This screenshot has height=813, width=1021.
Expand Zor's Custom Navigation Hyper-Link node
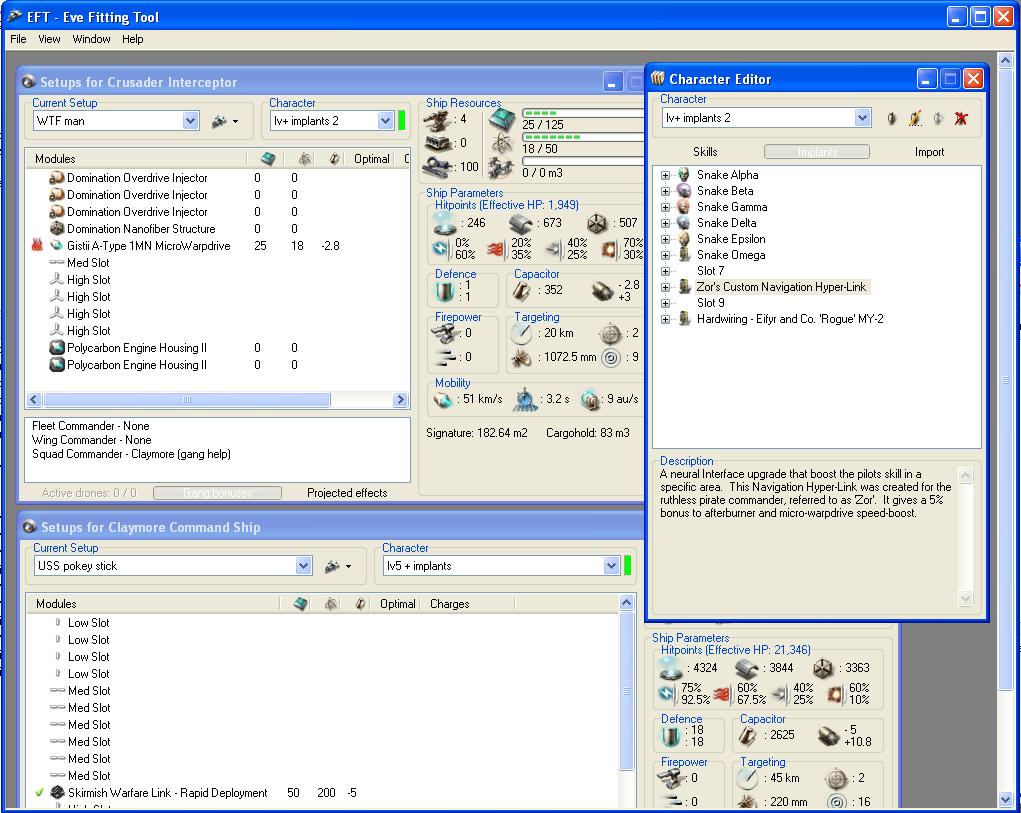tap(665, 287)
